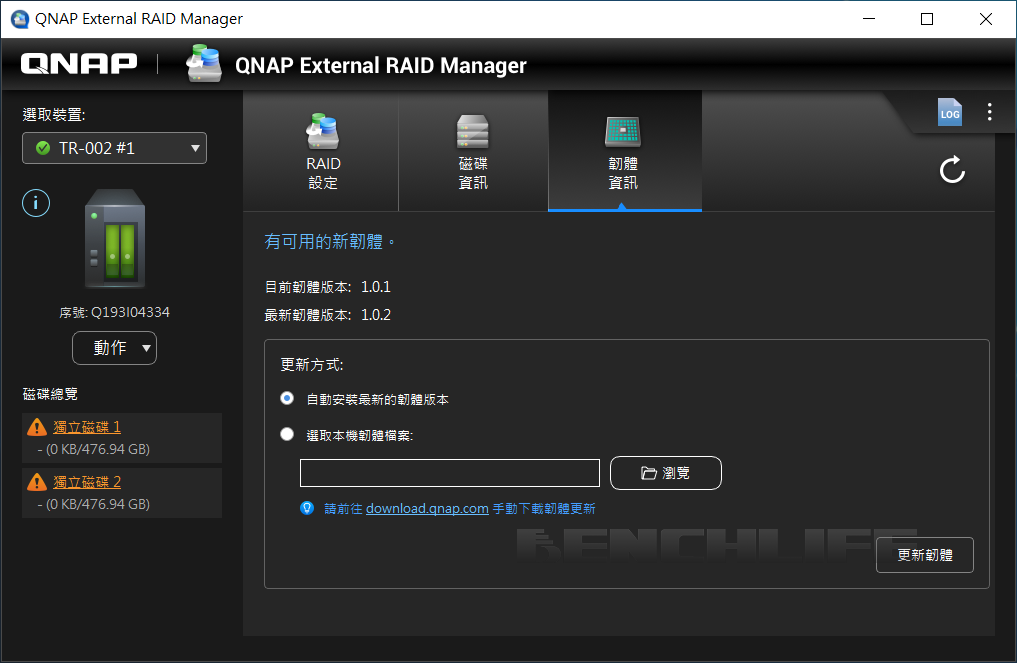The width and height of the screenshot is (1017, 663).
Task: Click the warning icon for 獨立磁碟 1
Action: point(37,427)
